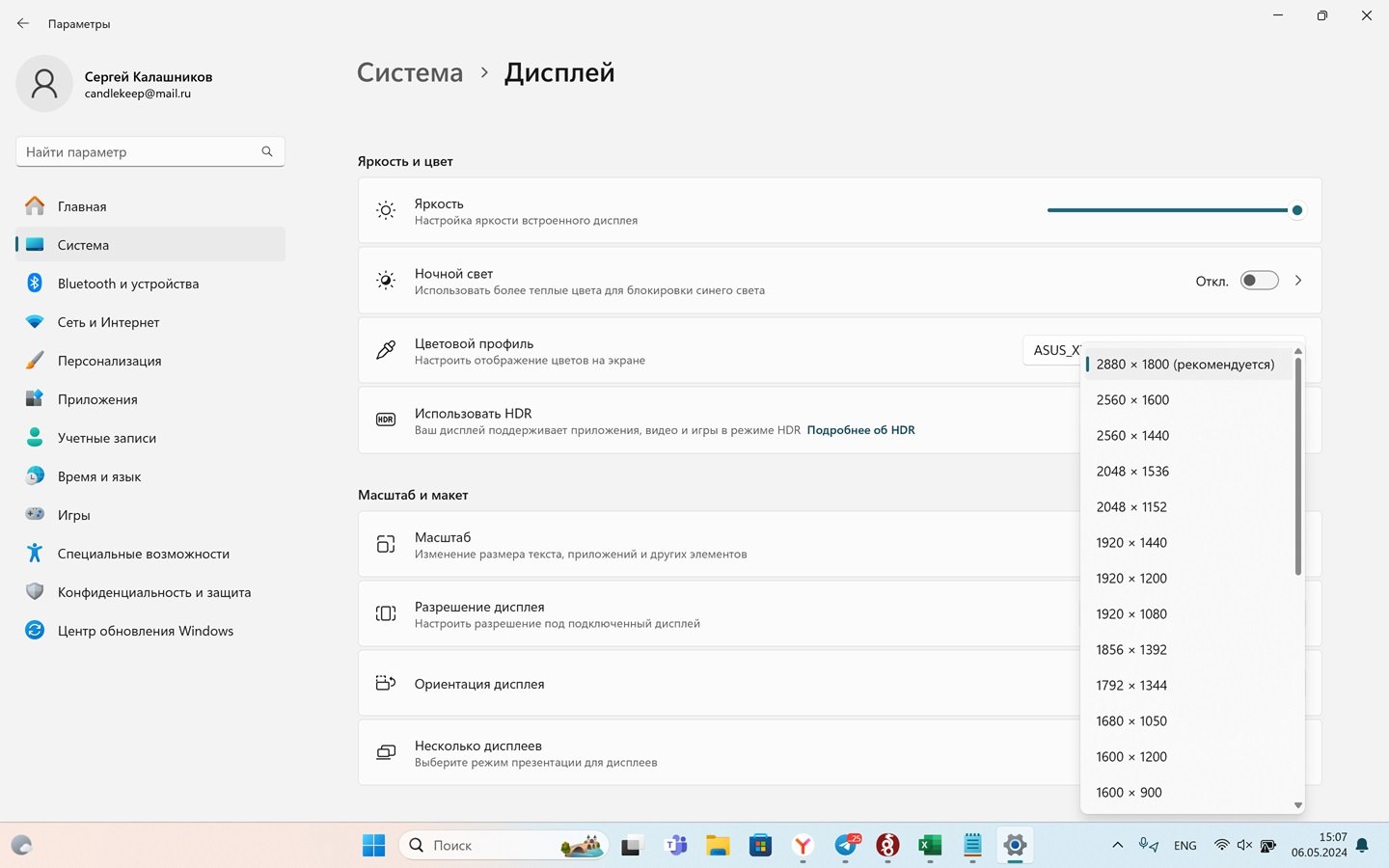The image size is (1389, 868).
Task: Open Время и язык section
Action: click(x=150, y=476)
